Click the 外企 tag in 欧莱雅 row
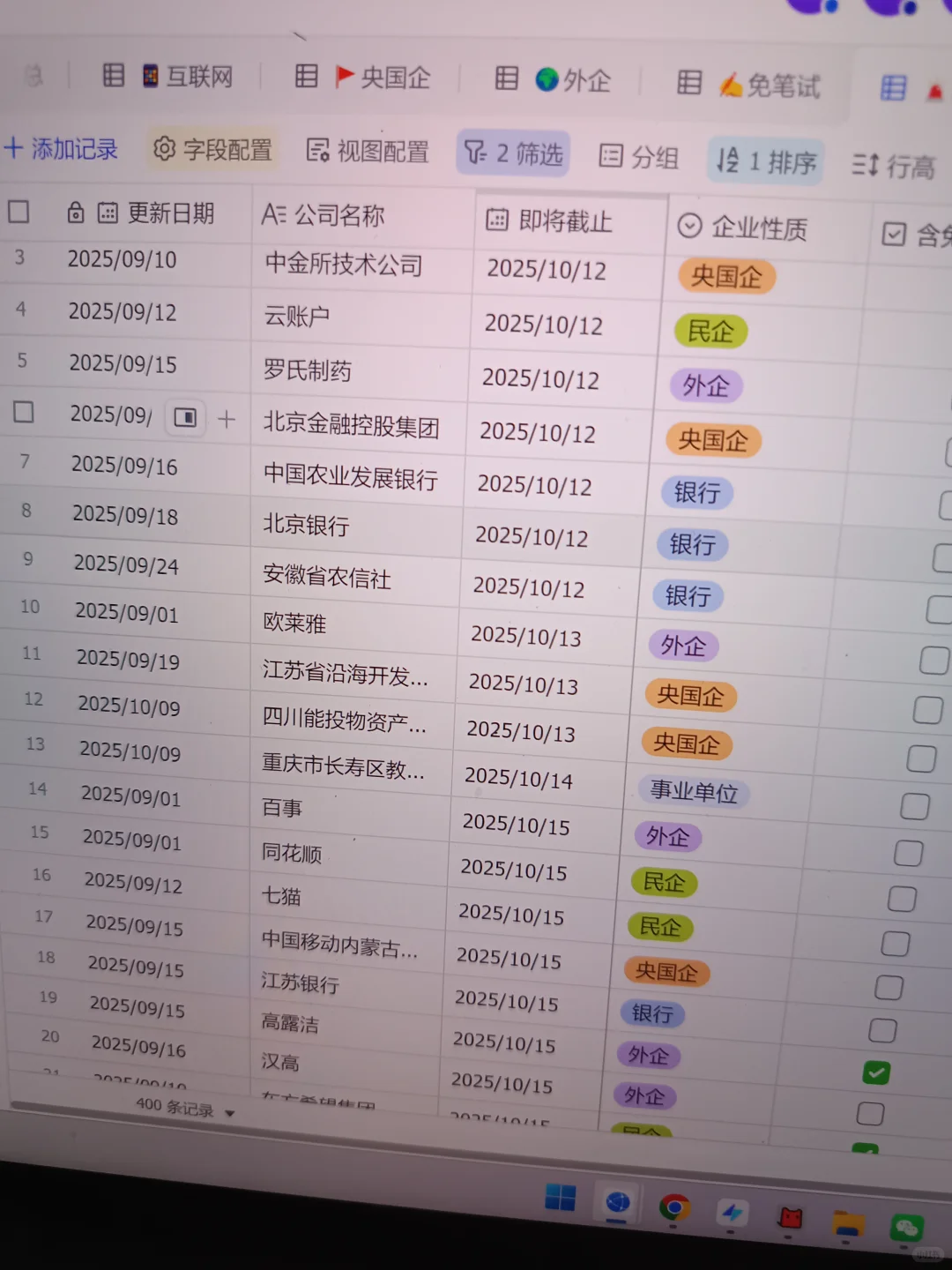 [683, 646]
